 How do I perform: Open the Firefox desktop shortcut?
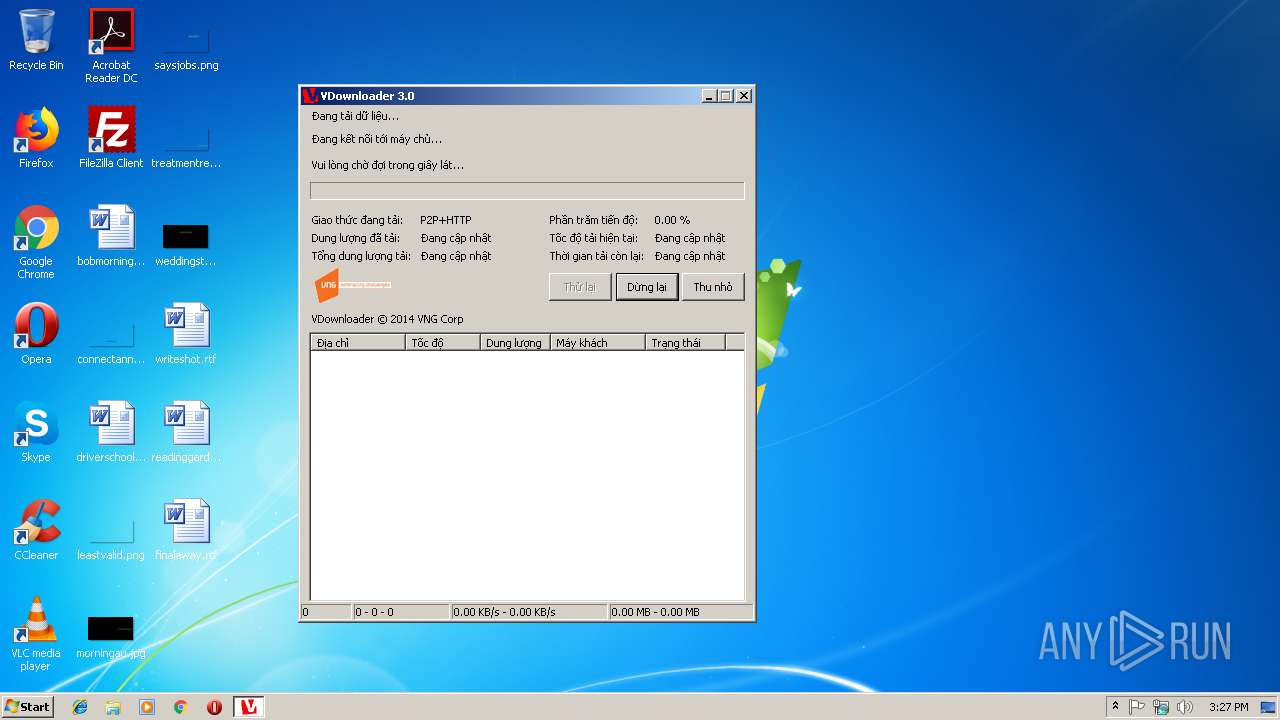click(36, 138)
